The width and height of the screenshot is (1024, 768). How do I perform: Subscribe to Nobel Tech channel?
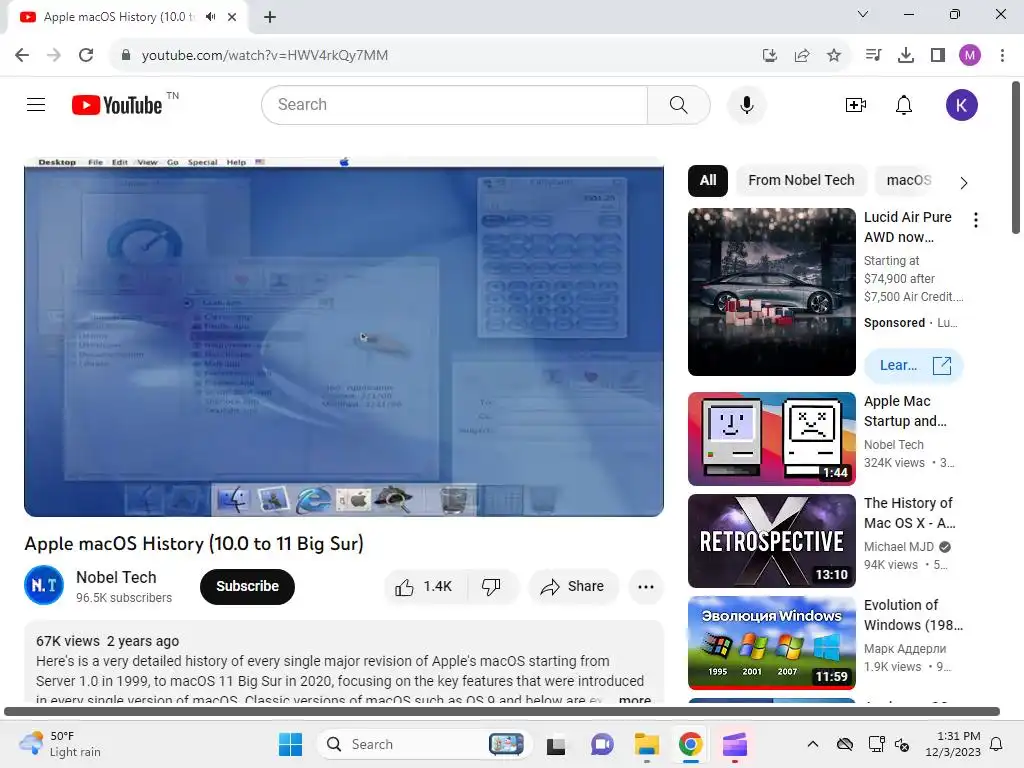click(x=248, y=586)
